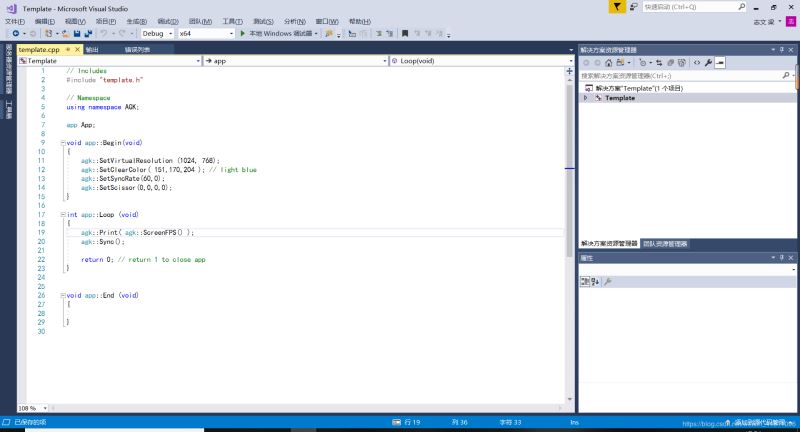Open the 文件(F) menu
This screenshot has height=432, width=800.
[x=14, y=20]
